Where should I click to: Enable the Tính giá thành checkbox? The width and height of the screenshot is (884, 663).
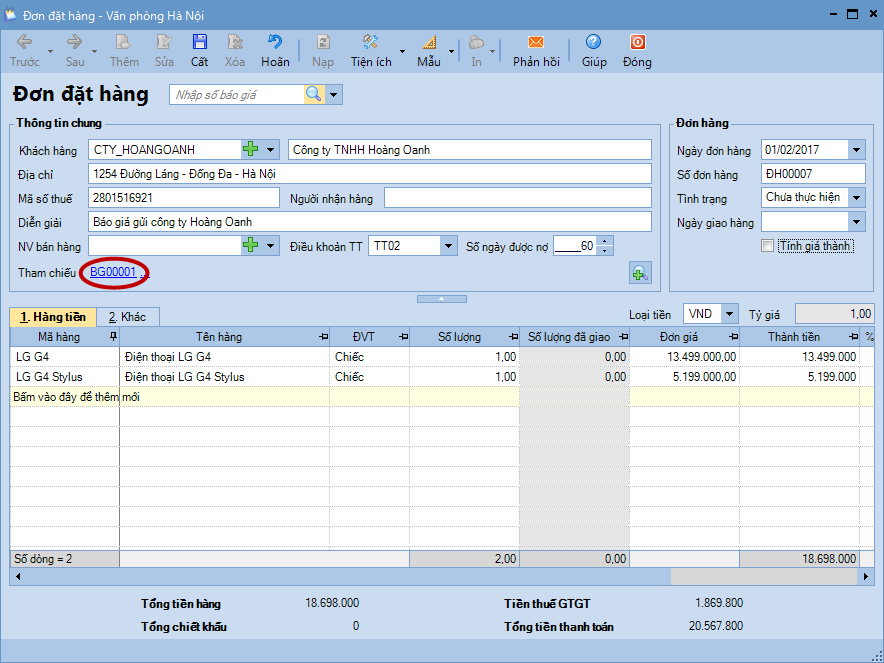pos(767,246)
